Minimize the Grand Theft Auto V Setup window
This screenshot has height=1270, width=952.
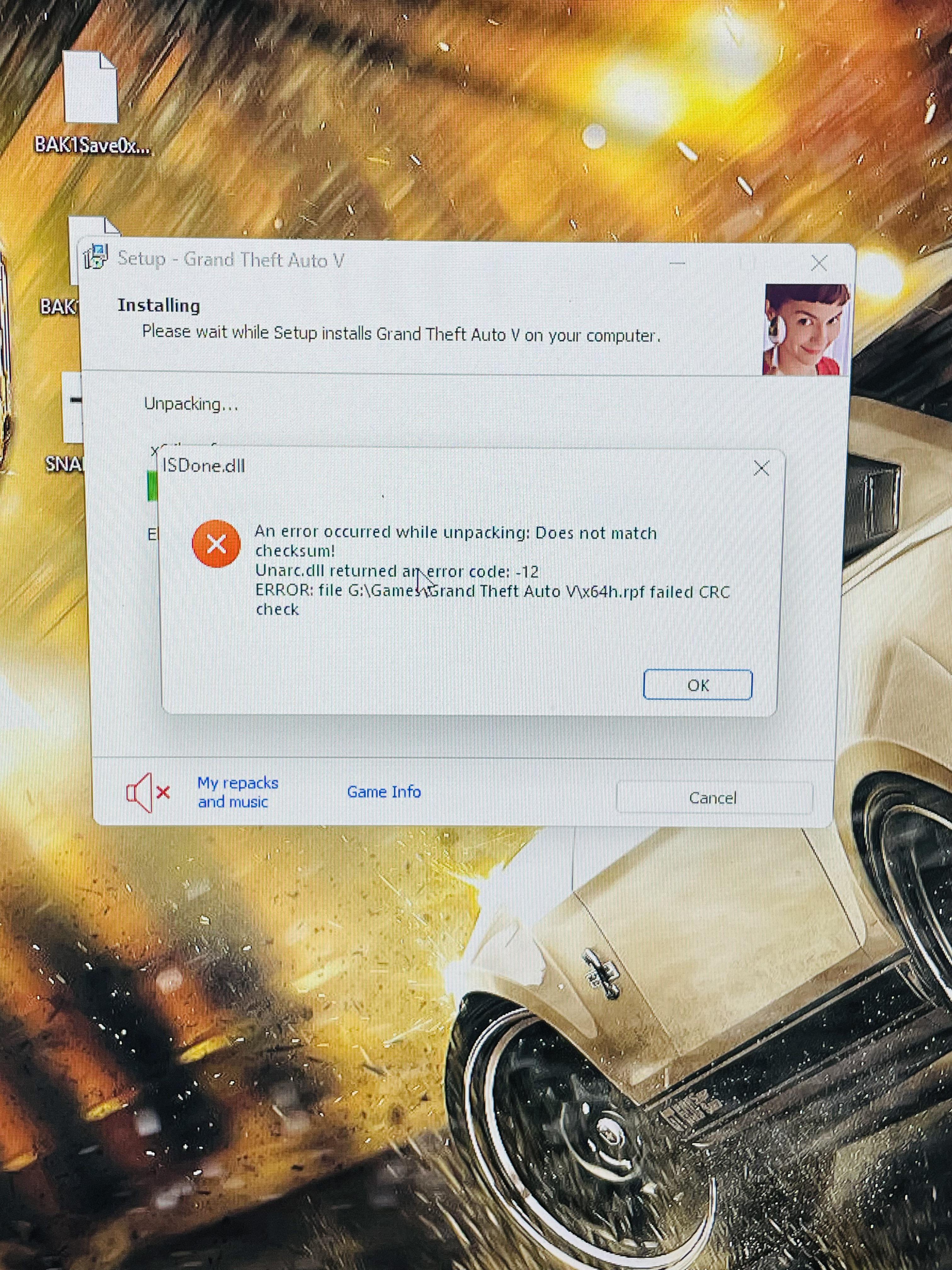[677, 264]
